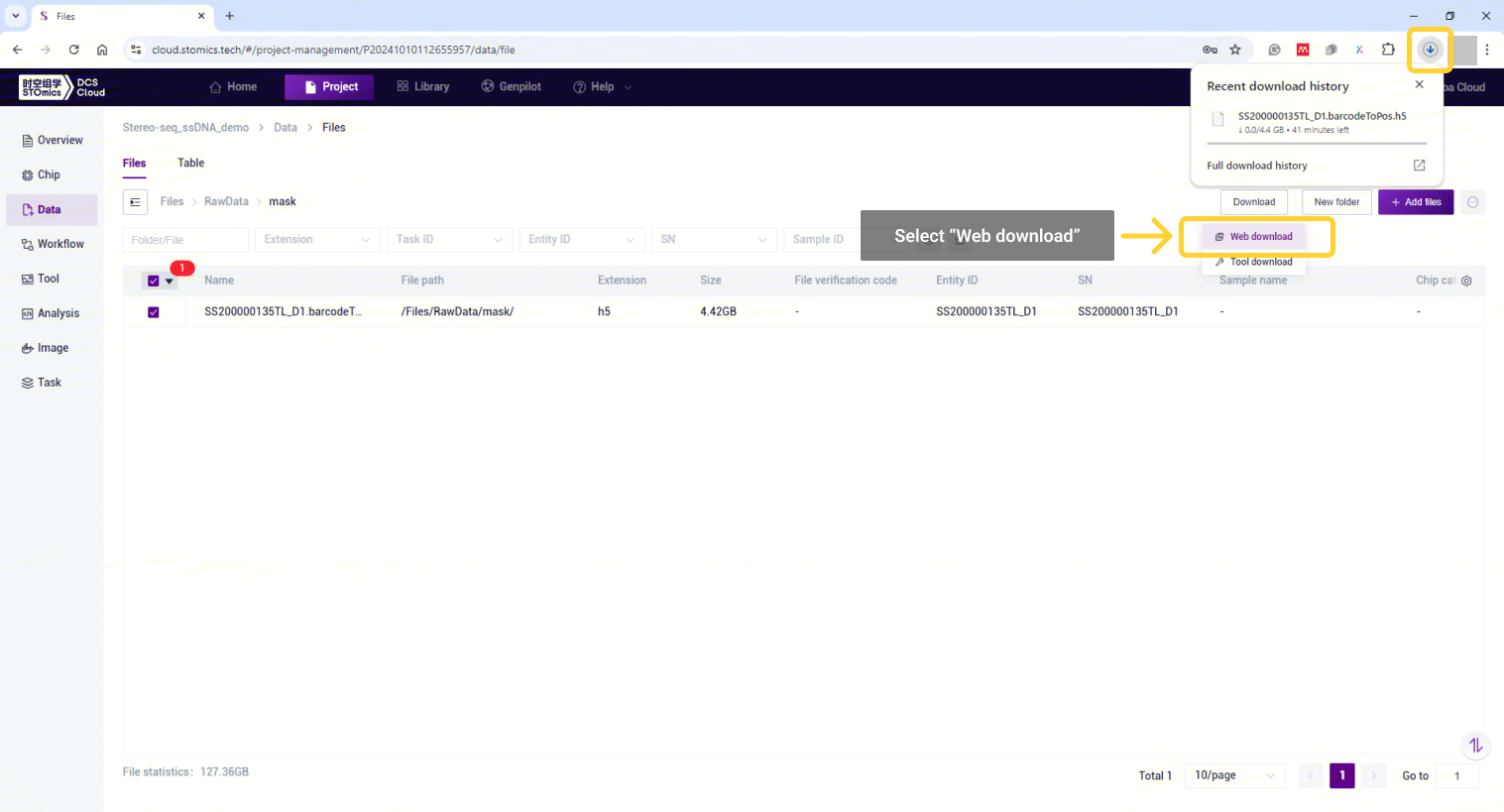Open the Entity ID filter dropdown
1504x812 pixels.
[x=581, y=240]
